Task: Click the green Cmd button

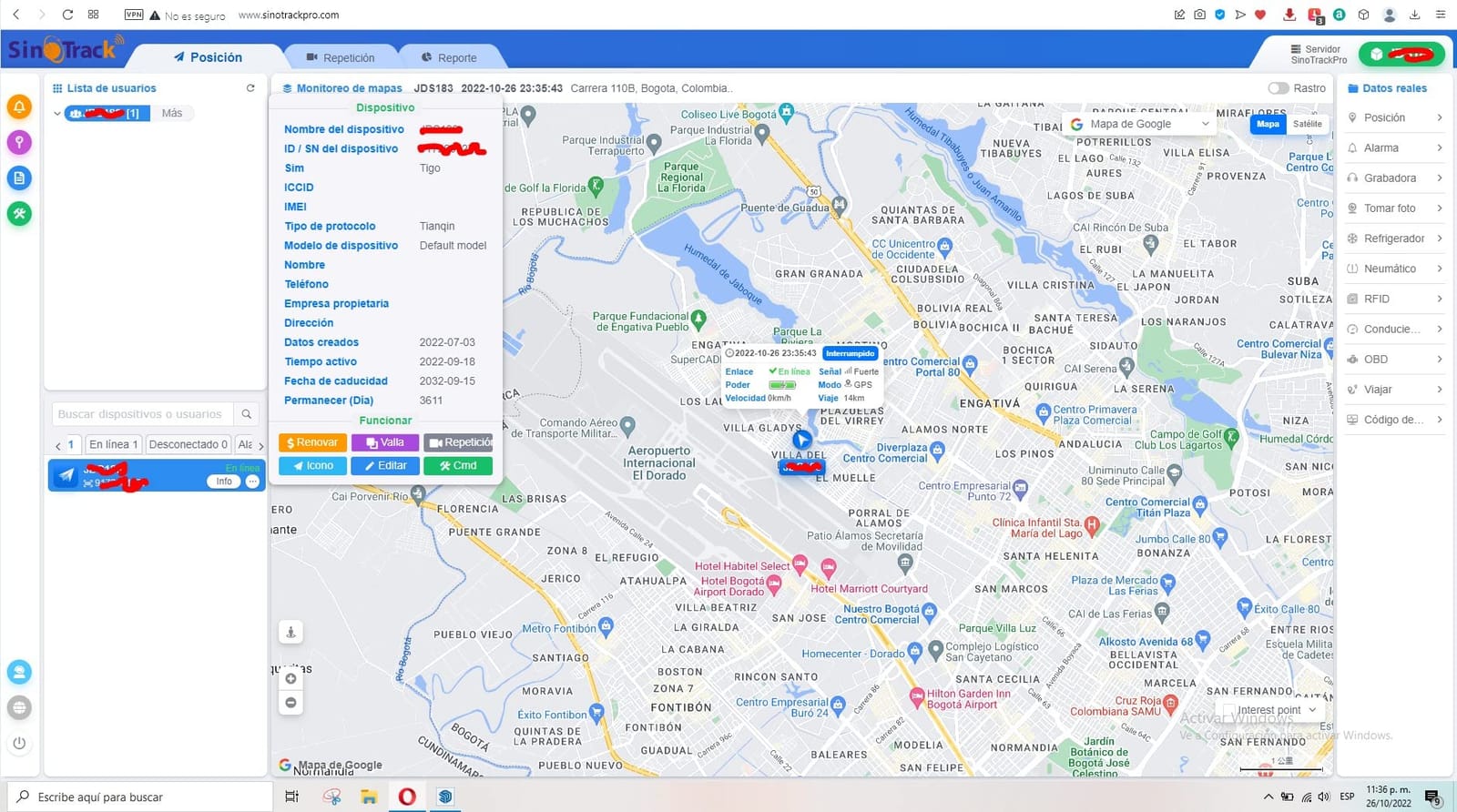Action: pyautogui.click(x=458, y=465)
